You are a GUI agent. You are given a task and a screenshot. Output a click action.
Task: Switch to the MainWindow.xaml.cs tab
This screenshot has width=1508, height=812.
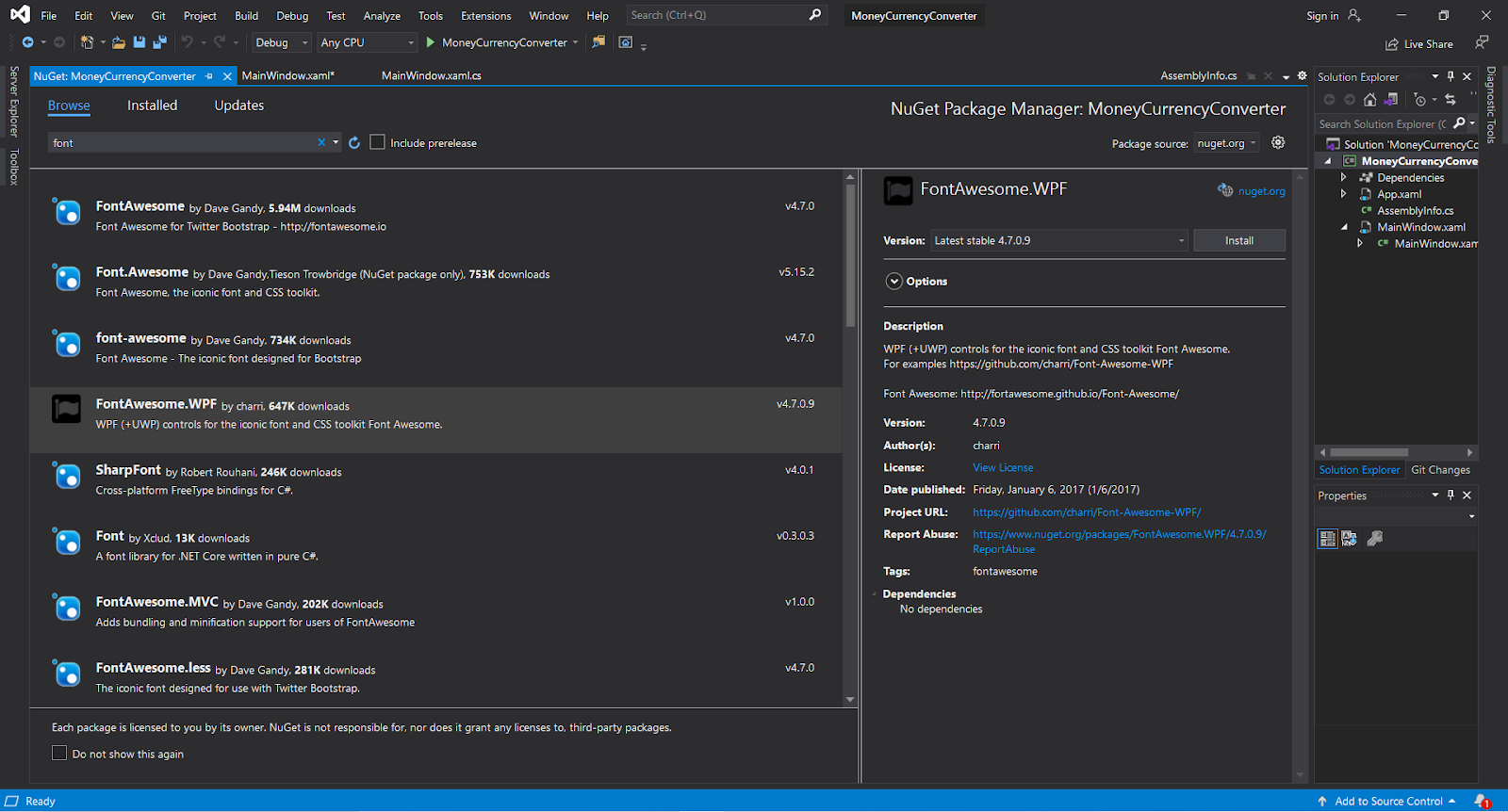(431, 76)
